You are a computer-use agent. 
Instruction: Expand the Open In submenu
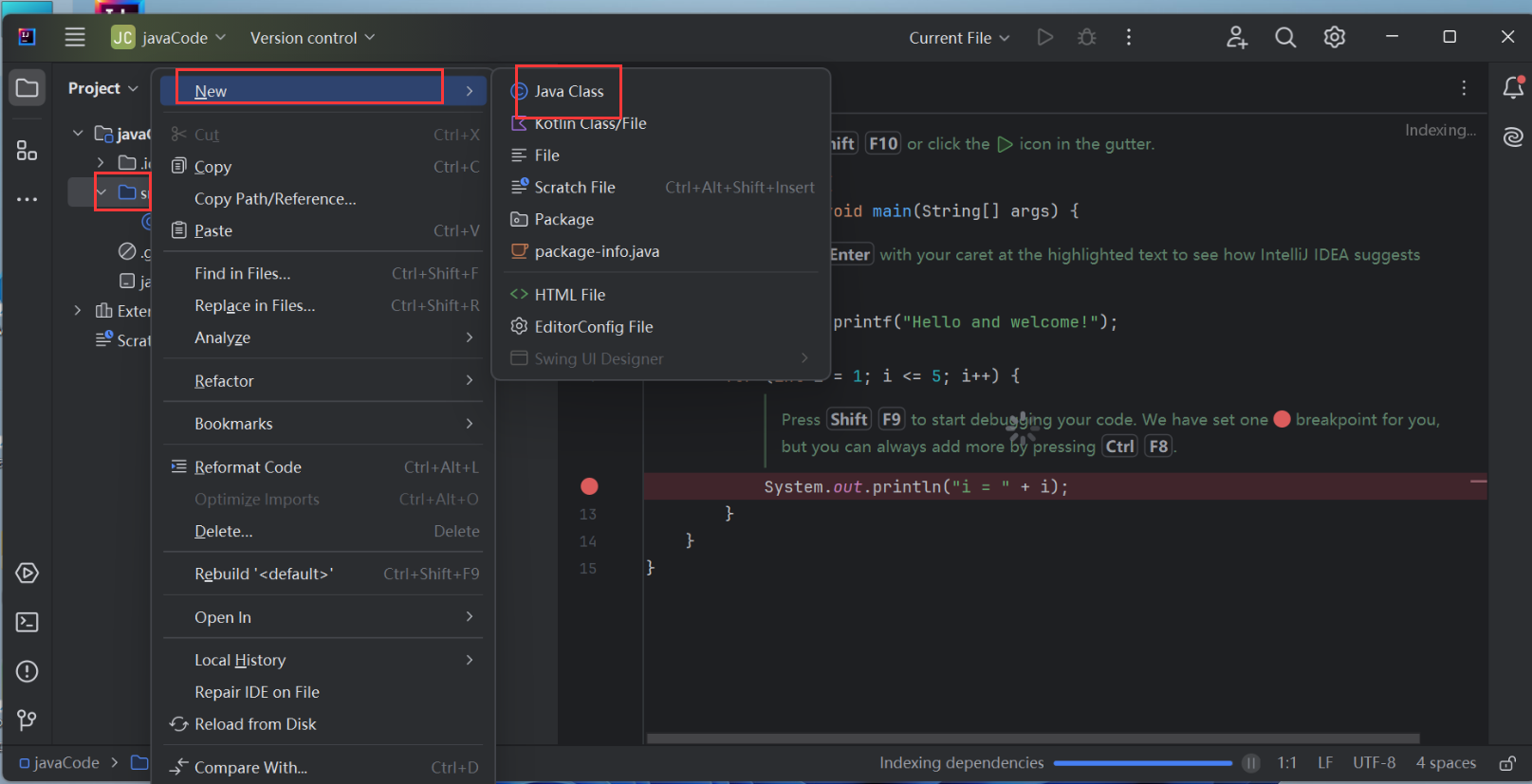point(323,617)
